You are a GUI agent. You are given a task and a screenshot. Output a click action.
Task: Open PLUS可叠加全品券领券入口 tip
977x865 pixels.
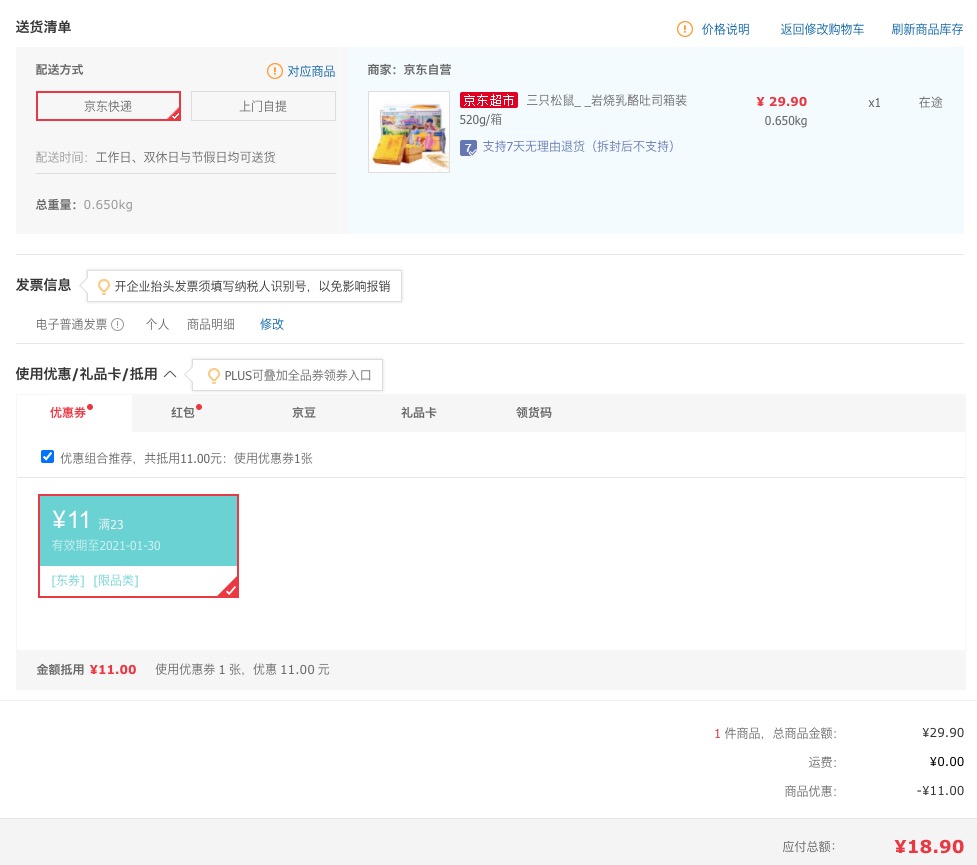click(x=298, y=375)
